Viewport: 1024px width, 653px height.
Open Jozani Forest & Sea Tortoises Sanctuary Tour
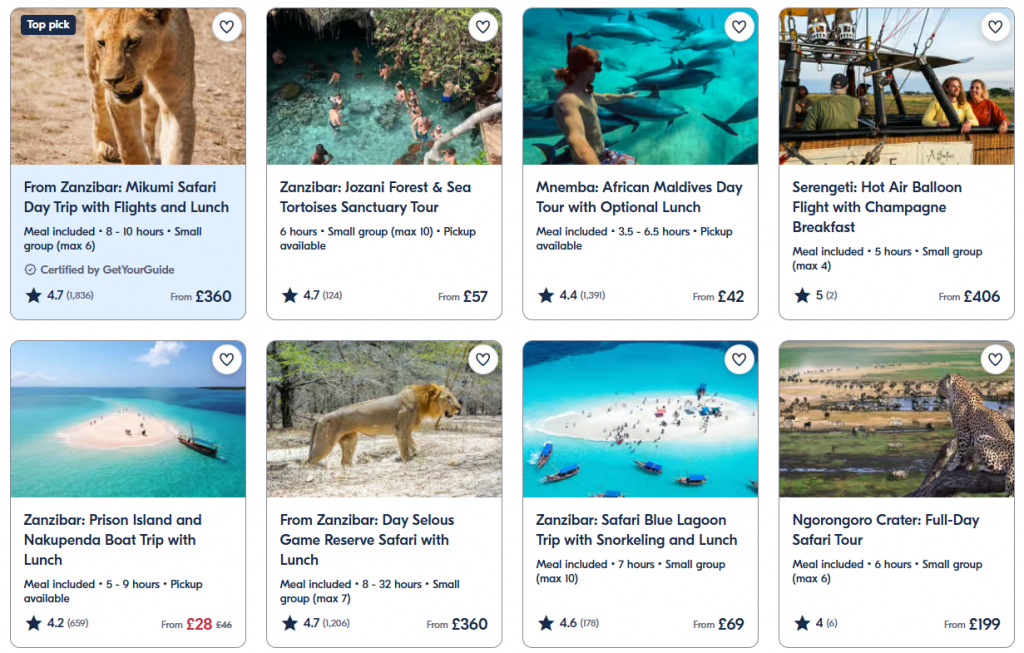tap(375, 197)
